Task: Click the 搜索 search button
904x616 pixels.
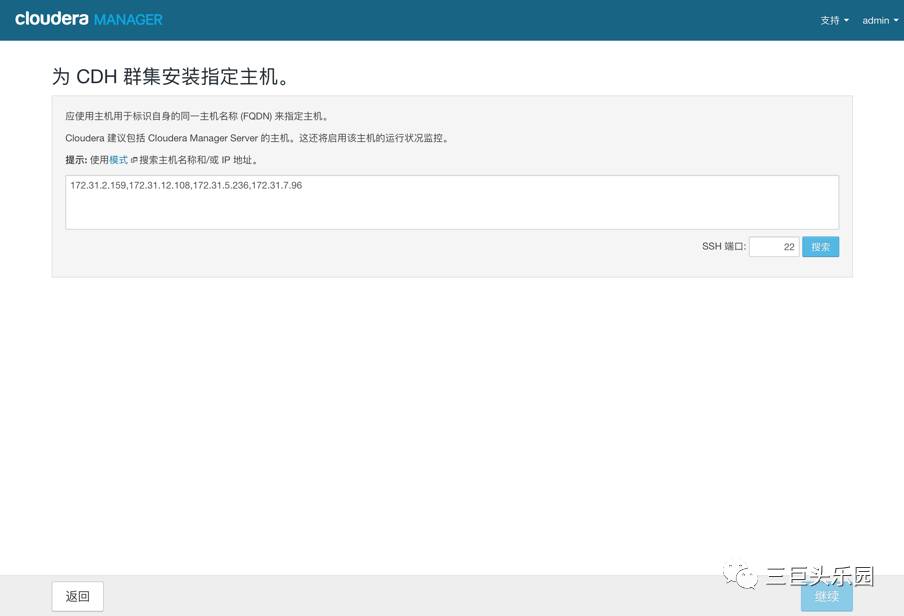Action: [820, 247]
